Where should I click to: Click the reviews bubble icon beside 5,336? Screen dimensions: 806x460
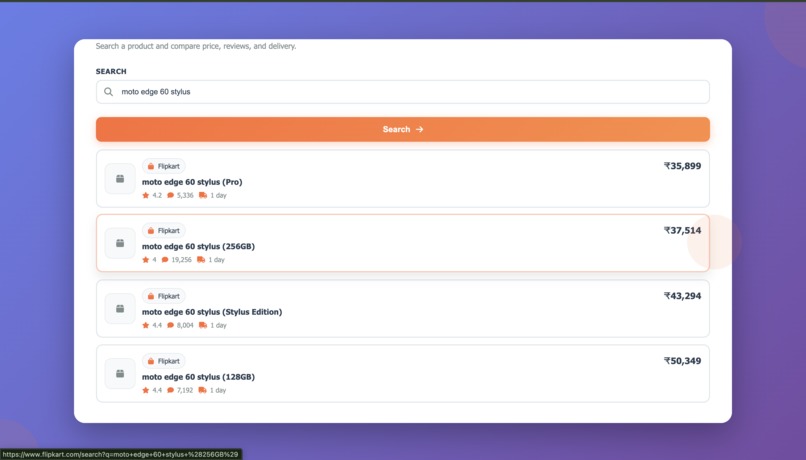(171, 195)
